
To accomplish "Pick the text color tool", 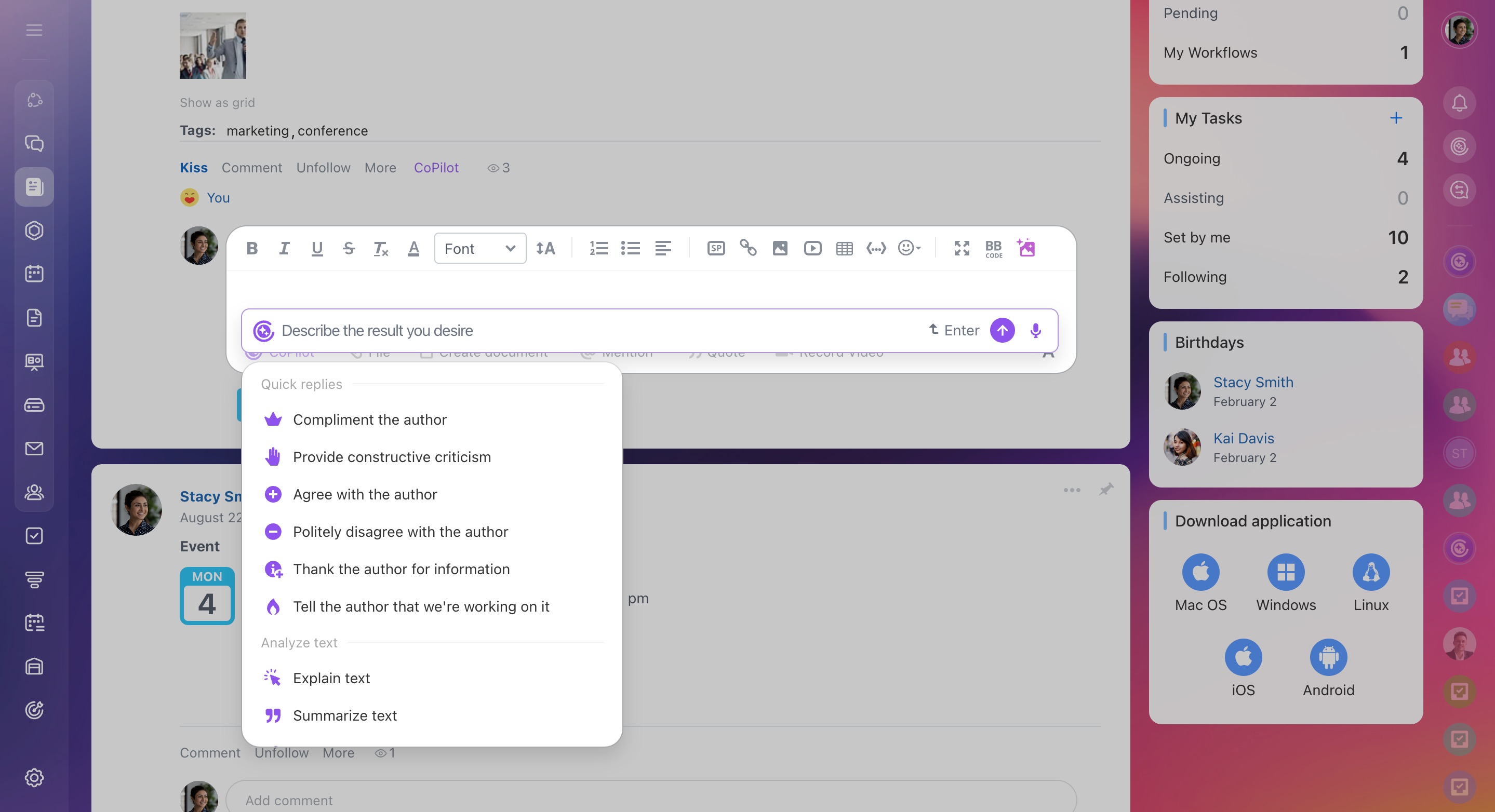I will point(413,248).
